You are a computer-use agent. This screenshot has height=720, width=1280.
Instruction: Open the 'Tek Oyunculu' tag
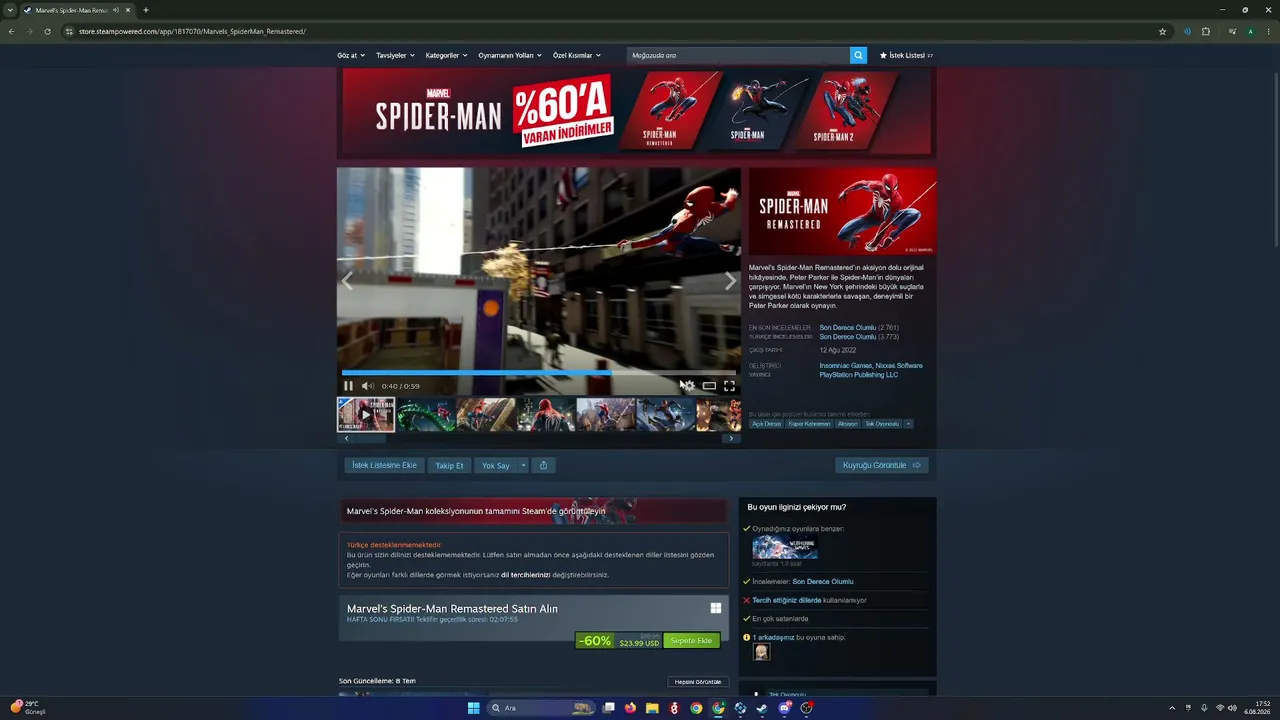[x=882, y=424]
